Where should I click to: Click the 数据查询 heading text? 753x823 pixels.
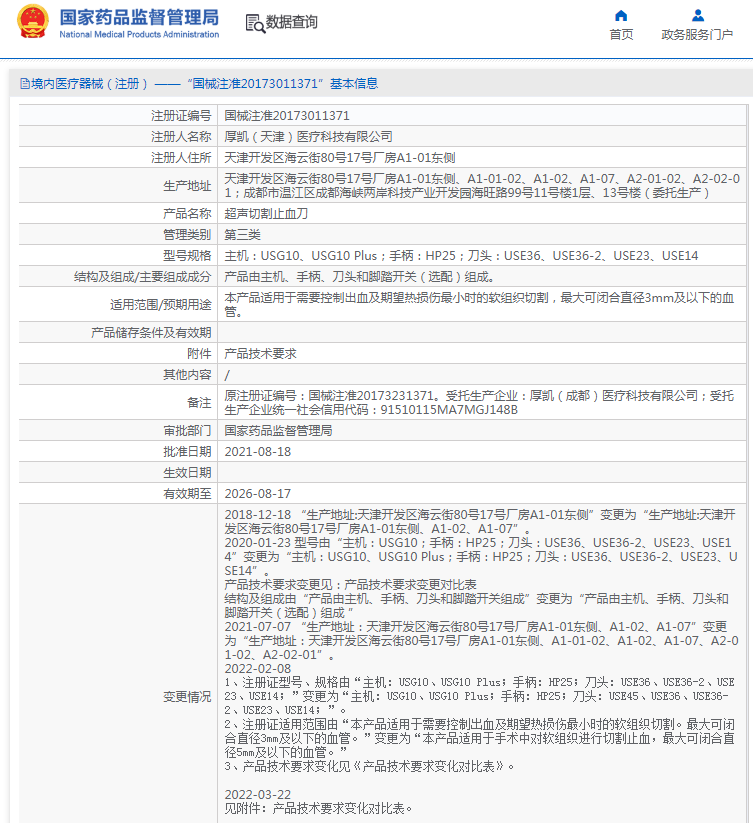pyautogui.click(x=292, y=22)
